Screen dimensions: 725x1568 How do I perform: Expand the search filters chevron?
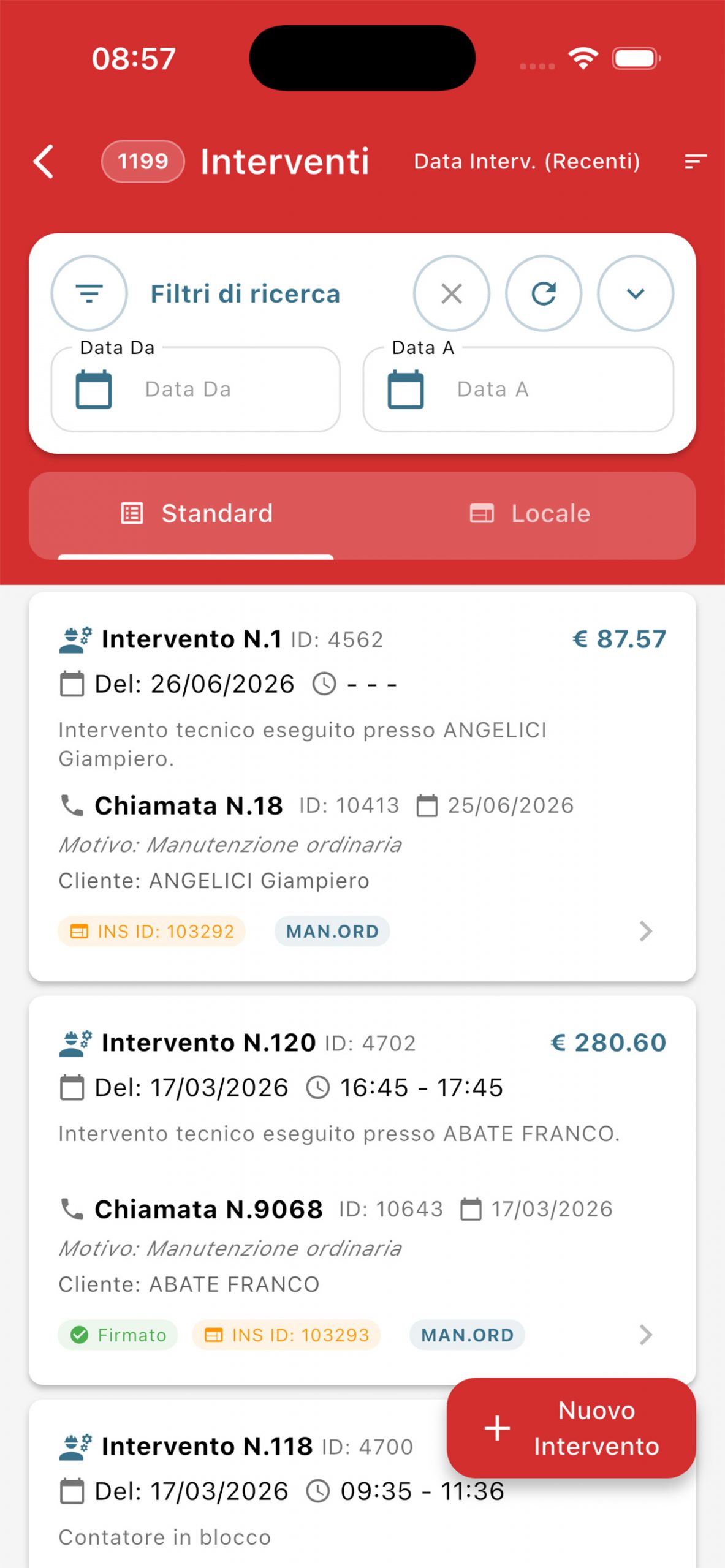tap(636, 293)
